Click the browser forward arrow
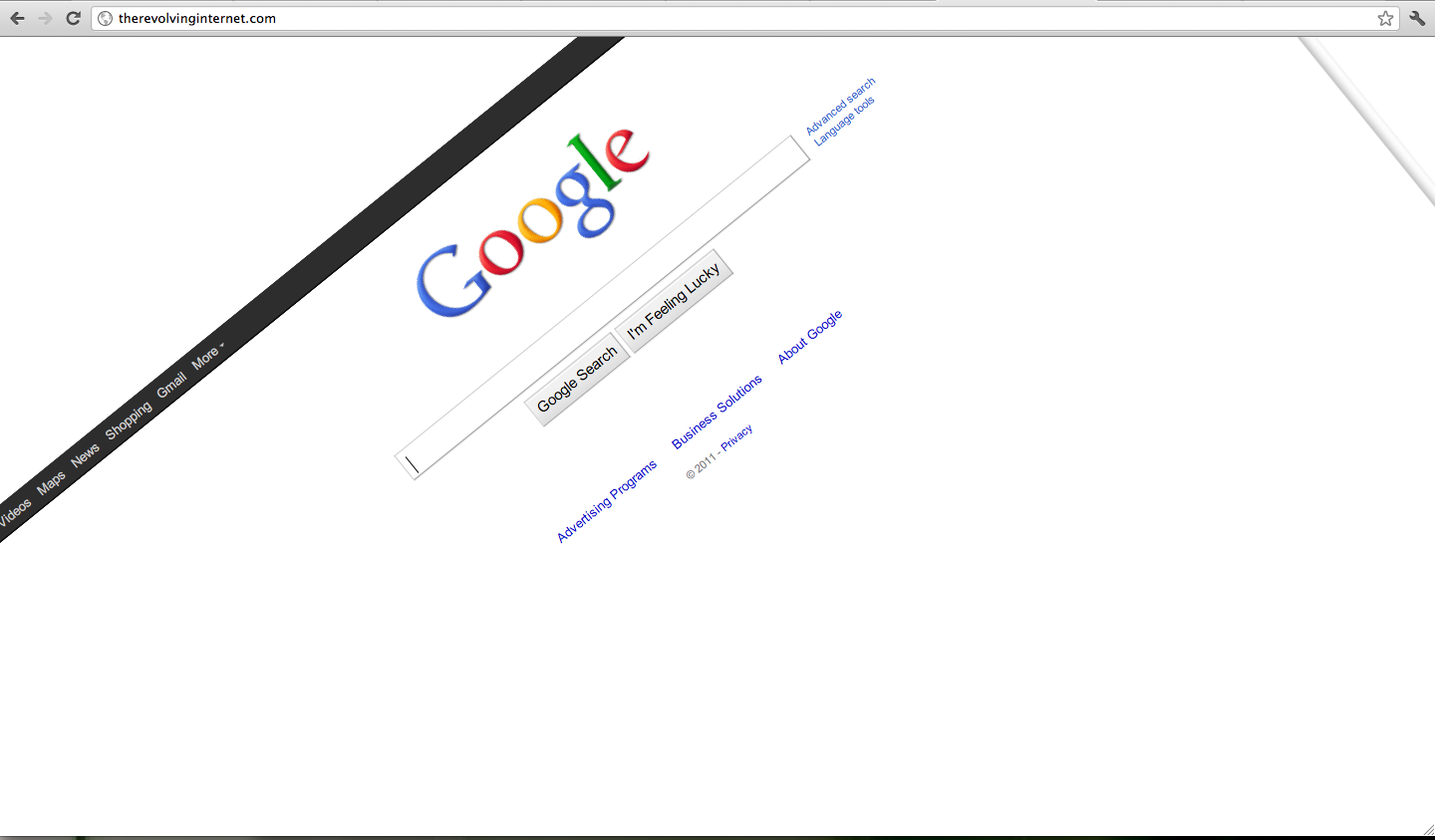The width and height of the screenshot is (1435, 840). (45, 18)
